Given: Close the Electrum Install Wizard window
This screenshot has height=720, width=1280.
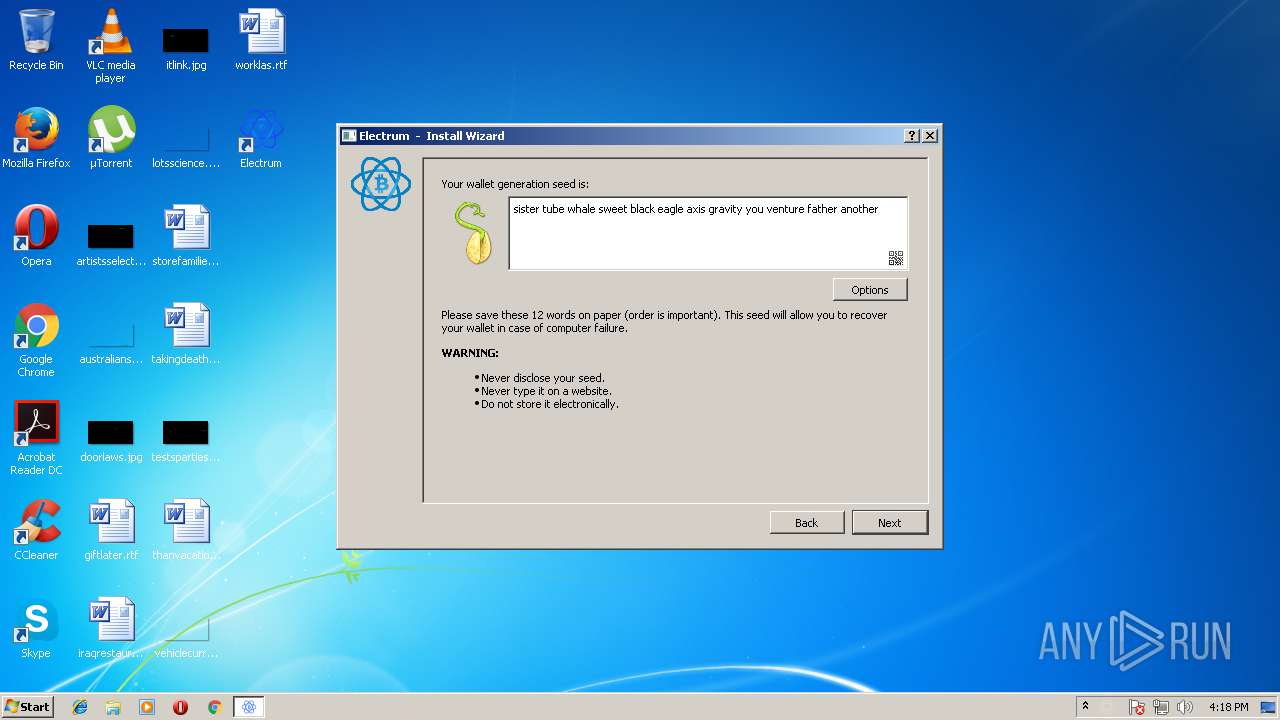Looking at the screenshot, I should tap(930, 136).
